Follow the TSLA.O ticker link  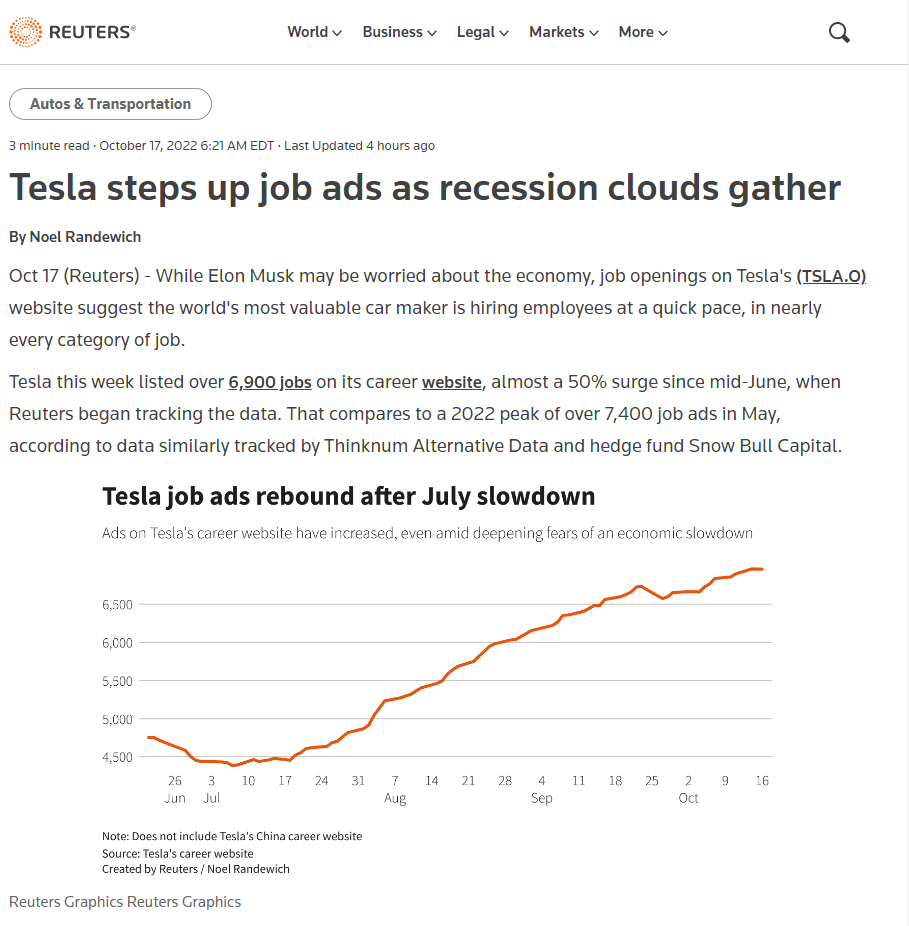point(831,276)
